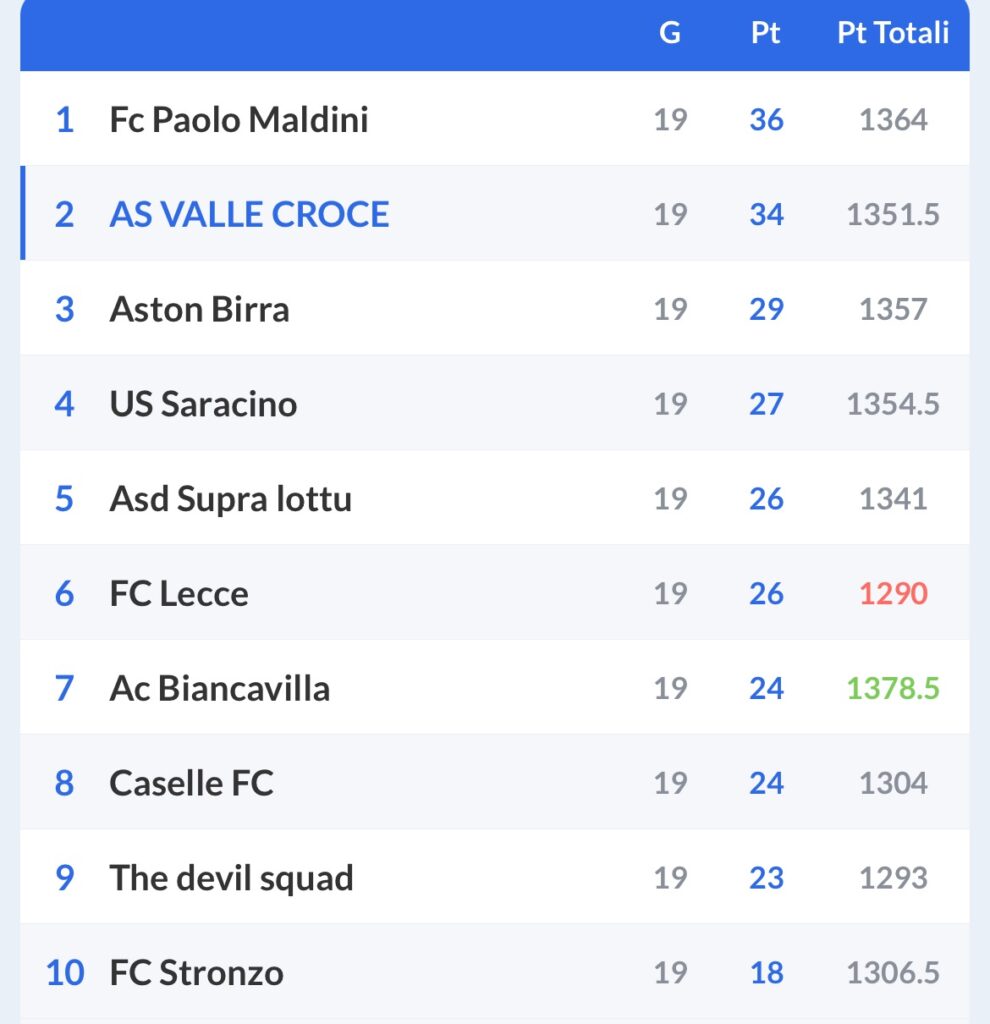Image resolution: width=990 pixels, height=1024 pixels.
Task: Open the Ac Biancavilla team entry
Action: point(219,688)
